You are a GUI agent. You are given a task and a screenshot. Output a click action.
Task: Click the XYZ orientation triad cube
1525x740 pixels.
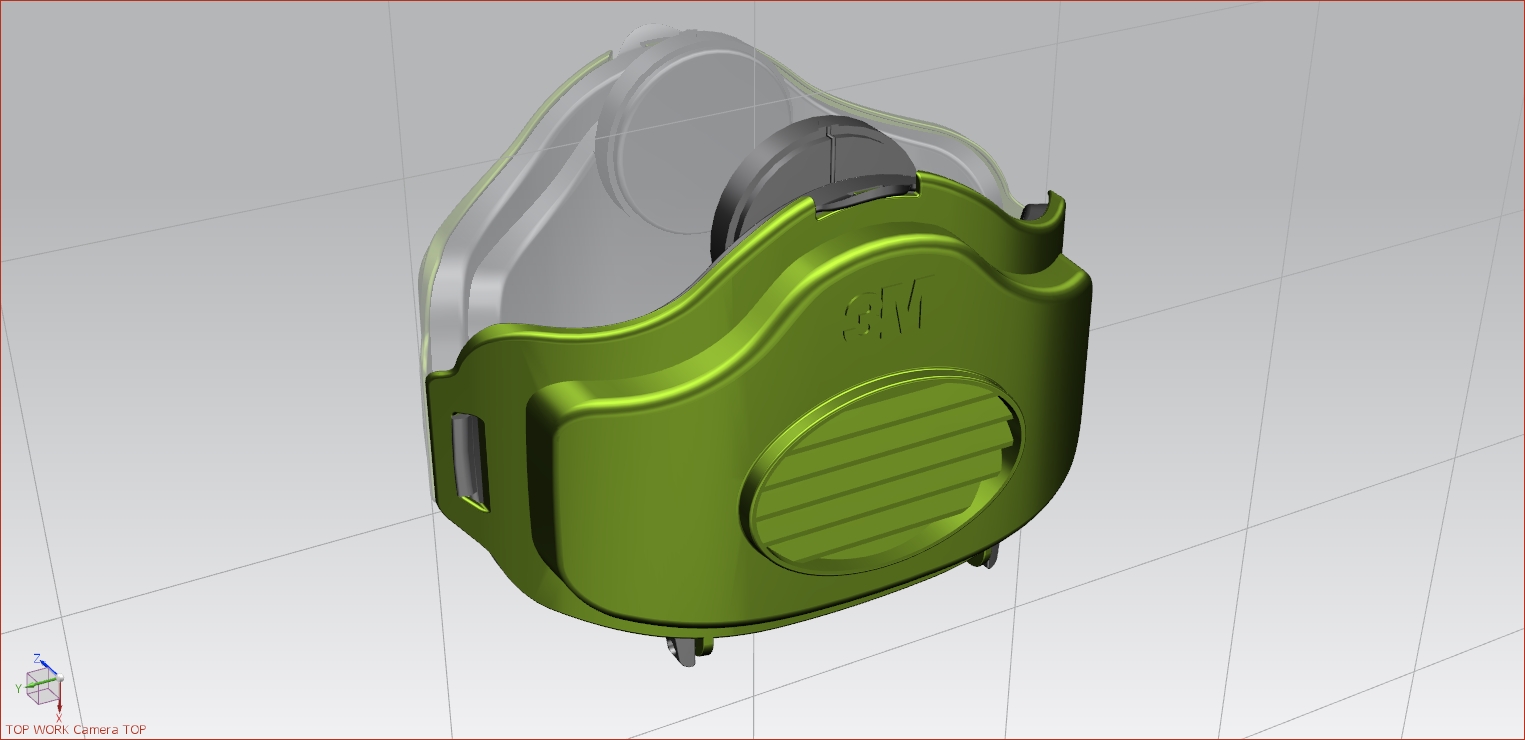(x=41, y=685)
